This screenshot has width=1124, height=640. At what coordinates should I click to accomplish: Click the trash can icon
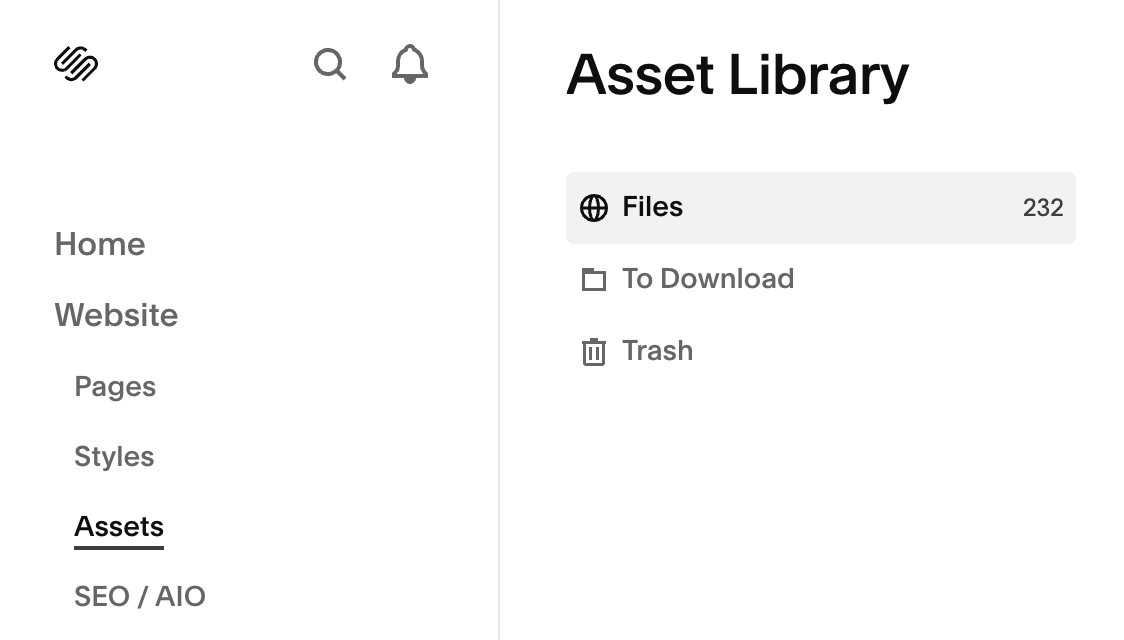click(x=594, y=351)
